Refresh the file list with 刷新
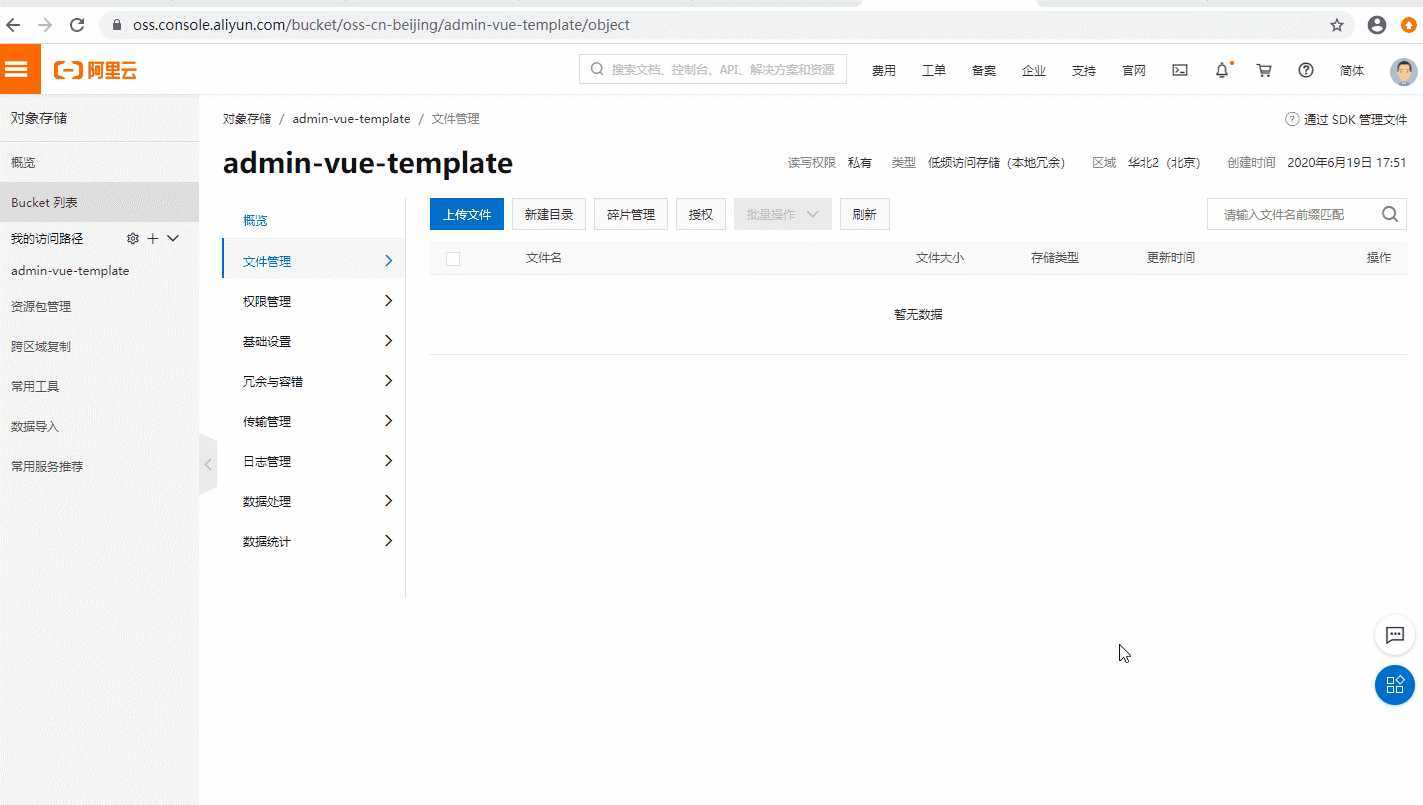The width and height of the screenshot is (1423, 805). [865, 214]
